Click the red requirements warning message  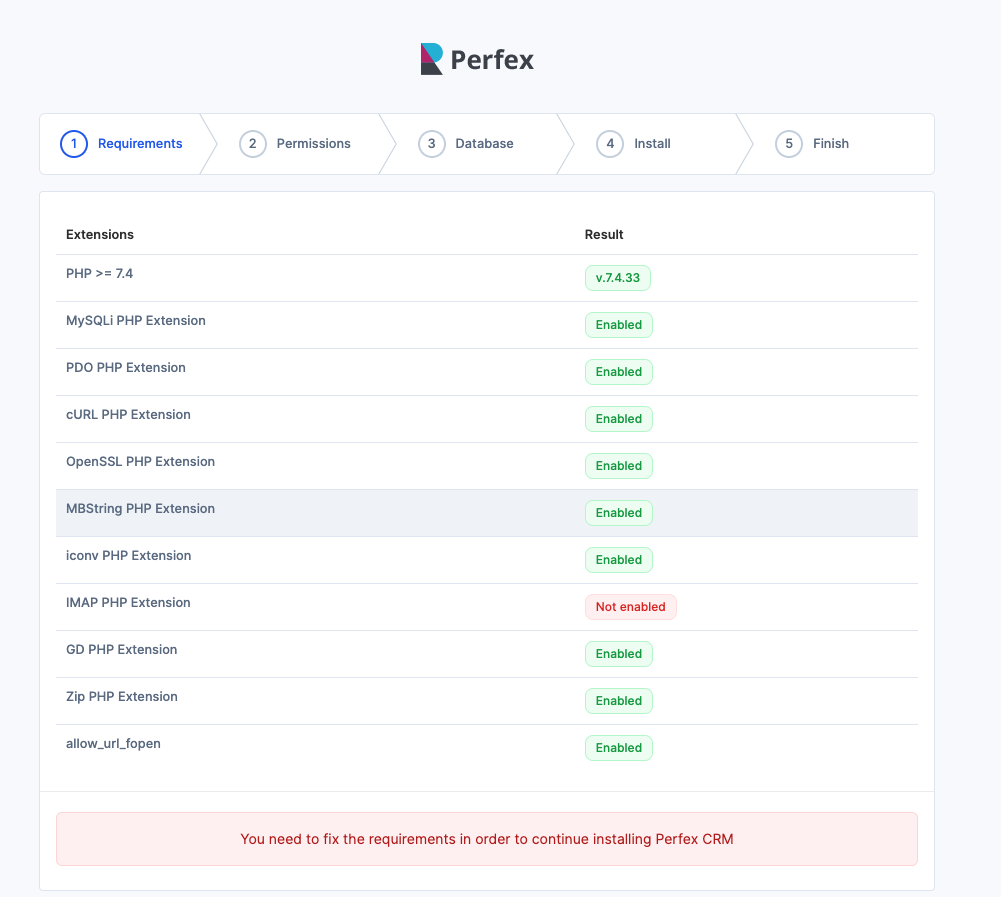(487, 839)
